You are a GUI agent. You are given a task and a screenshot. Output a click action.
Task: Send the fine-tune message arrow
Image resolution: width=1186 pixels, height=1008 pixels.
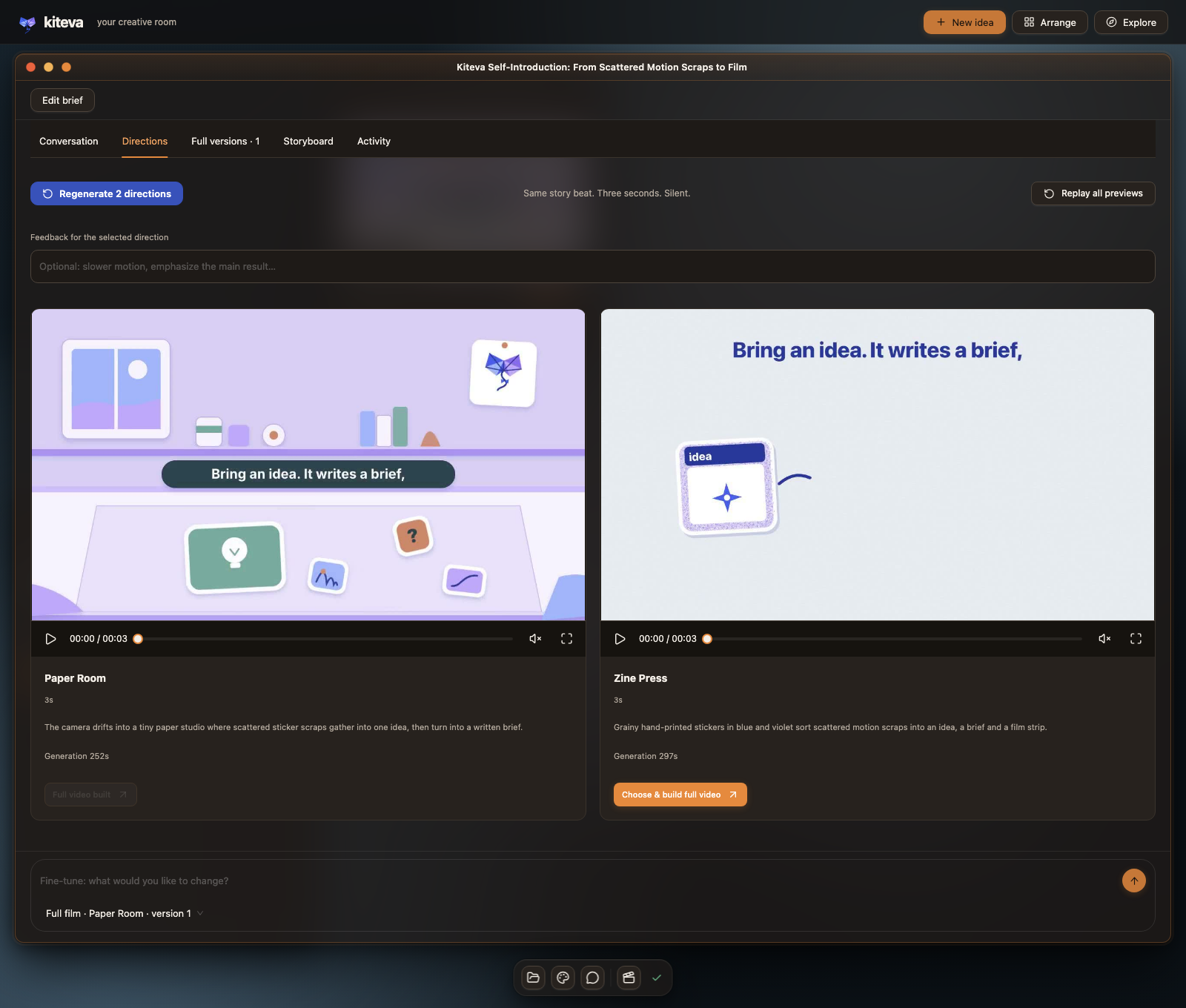[x=1134, y=881]
